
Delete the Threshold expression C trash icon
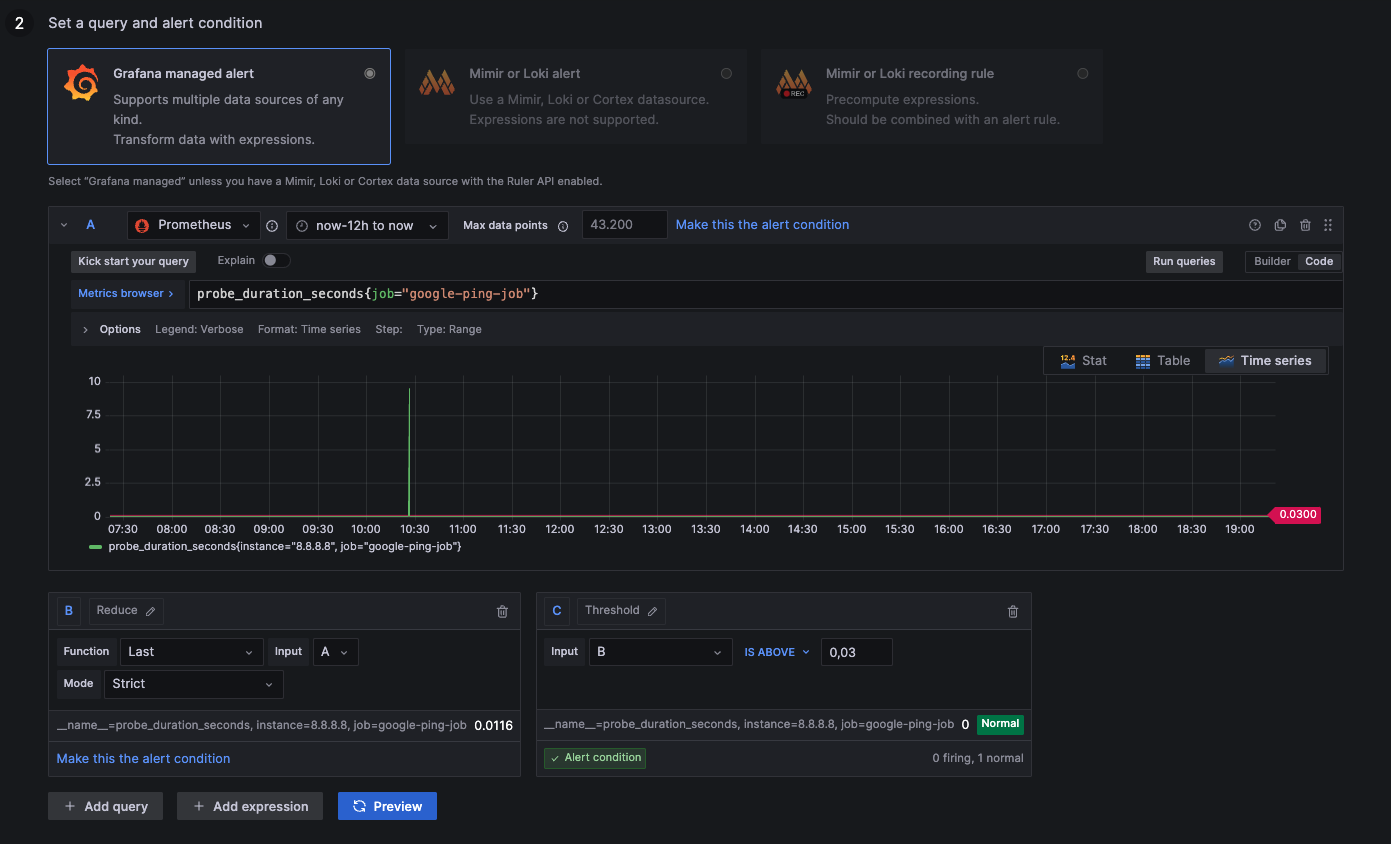point(1013,611)
